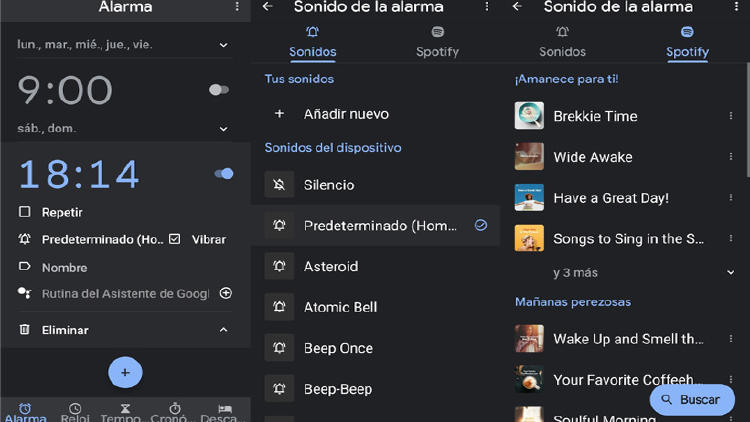
Task: Open the three-dot menu in the Alarma header
Action: (x=237, y=7)
